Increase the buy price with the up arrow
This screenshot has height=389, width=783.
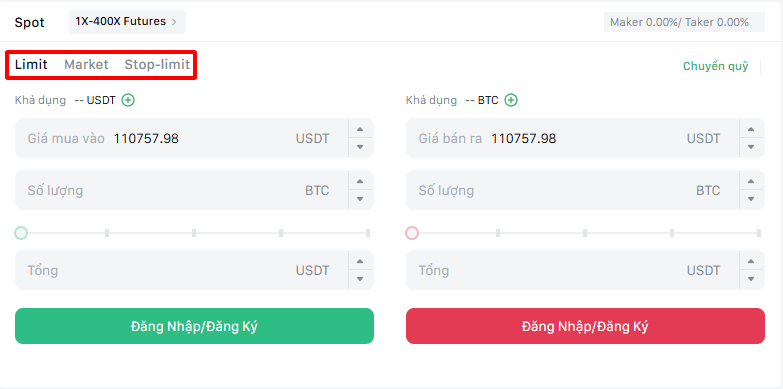(x=360, y=130)
